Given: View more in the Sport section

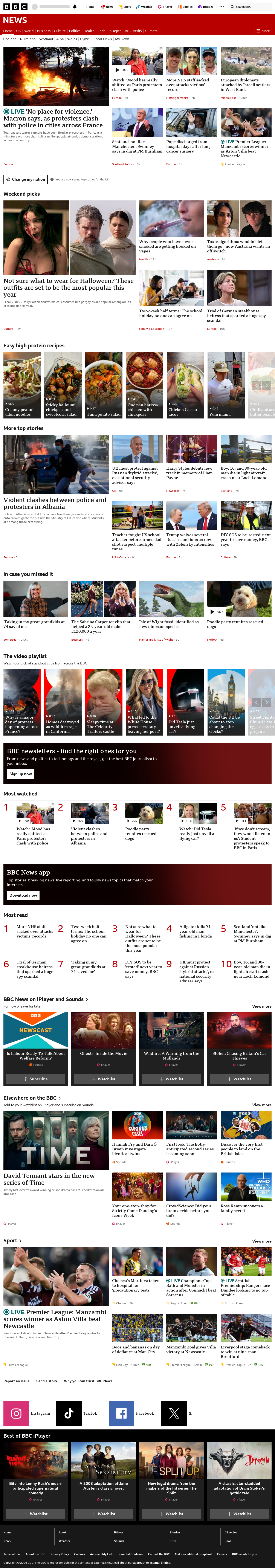Looking at the screenshot, I should 262,1241.
